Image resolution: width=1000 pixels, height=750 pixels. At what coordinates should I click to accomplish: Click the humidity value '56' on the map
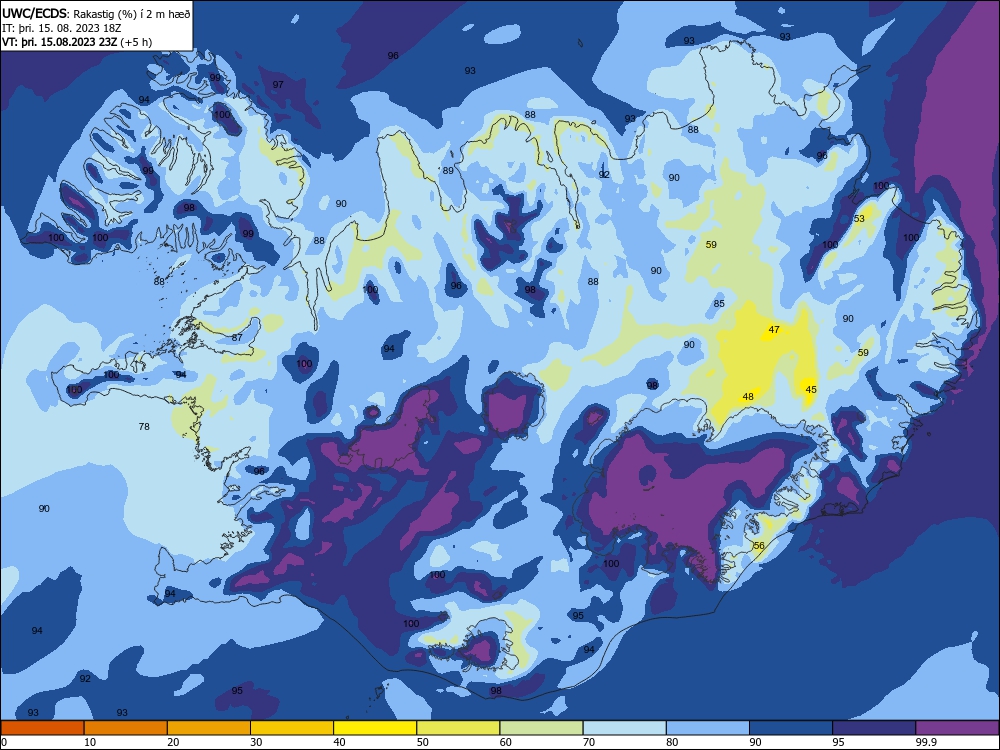click(x=758, y=546)
